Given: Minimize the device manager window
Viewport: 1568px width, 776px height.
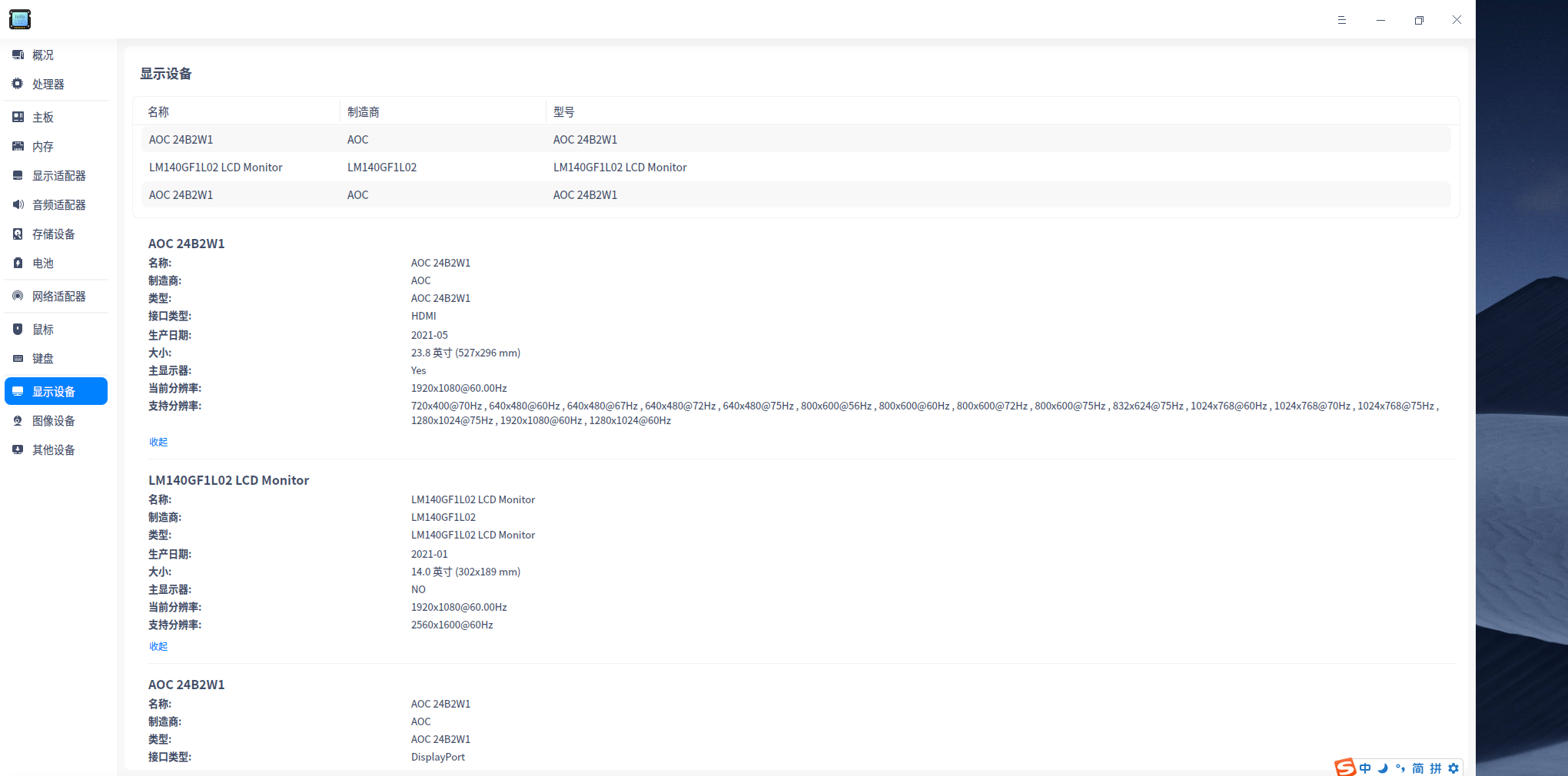Looking at the screenshot, I should (1380, 20).
